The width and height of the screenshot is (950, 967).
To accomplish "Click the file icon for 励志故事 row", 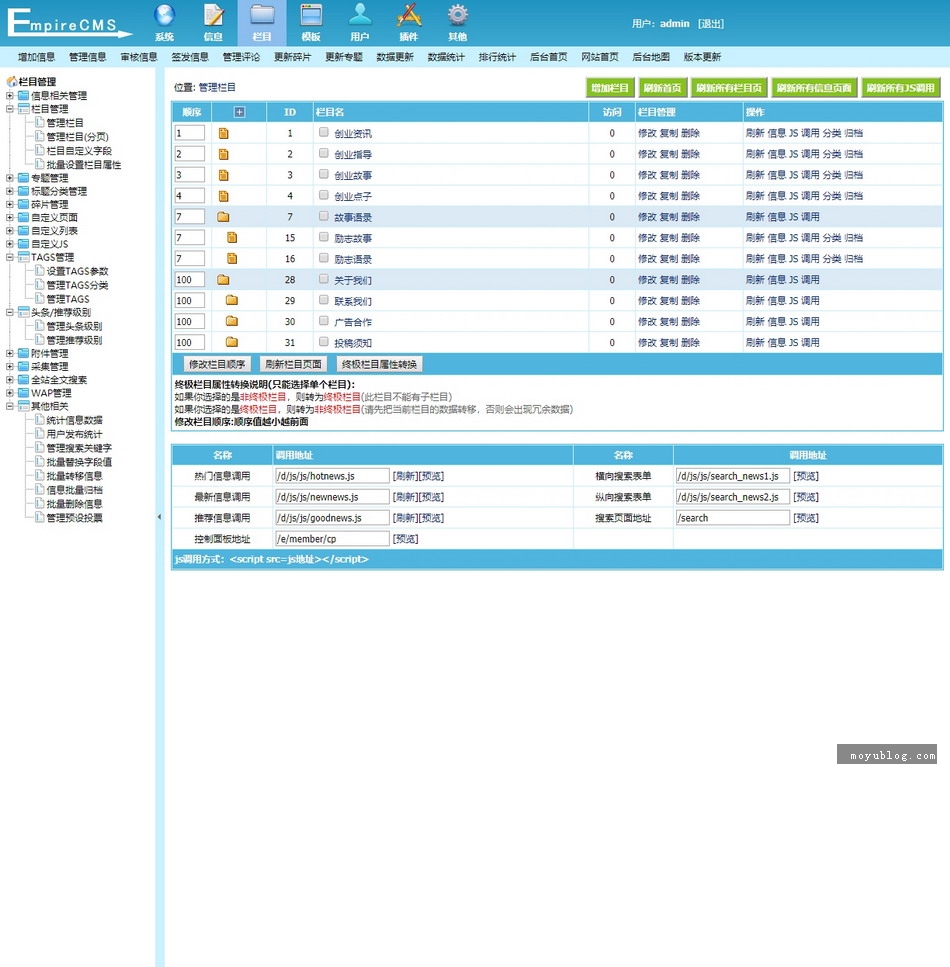I will [232, 237].
